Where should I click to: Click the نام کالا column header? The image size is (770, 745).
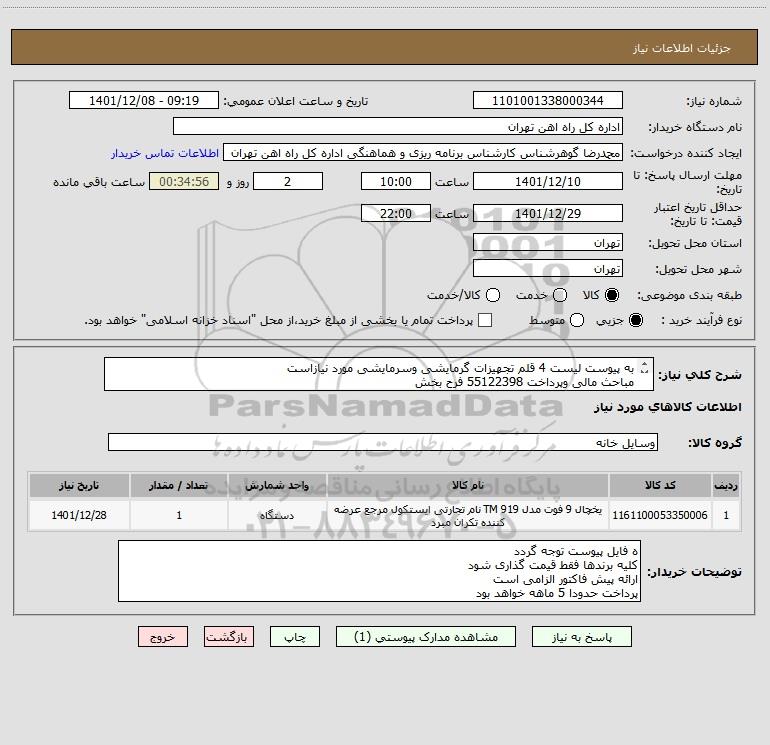click(x=468, y=486)
